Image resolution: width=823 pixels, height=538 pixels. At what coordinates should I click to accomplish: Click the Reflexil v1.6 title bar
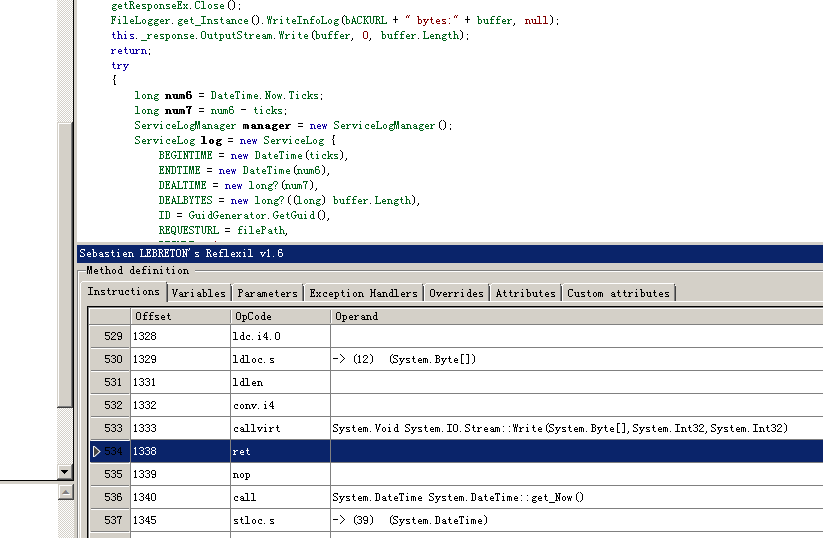pos(450,254)
